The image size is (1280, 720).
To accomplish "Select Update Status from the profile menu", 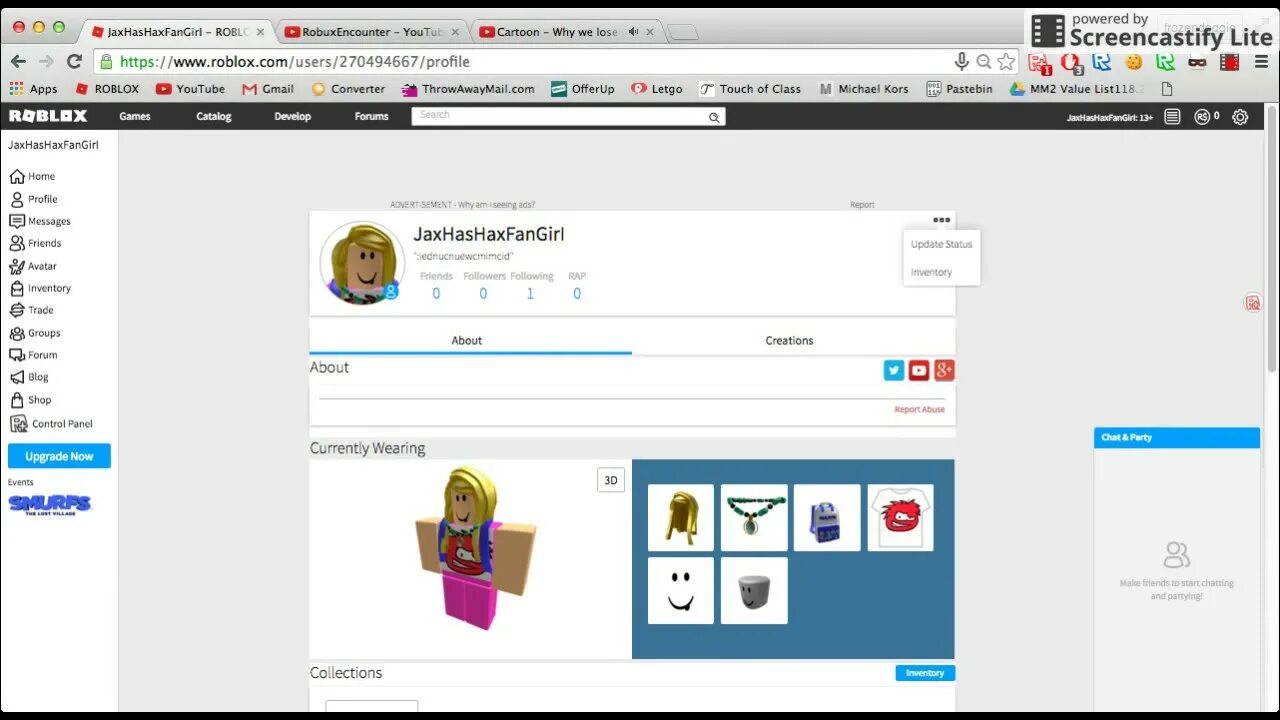I will [x=941, y=244].
